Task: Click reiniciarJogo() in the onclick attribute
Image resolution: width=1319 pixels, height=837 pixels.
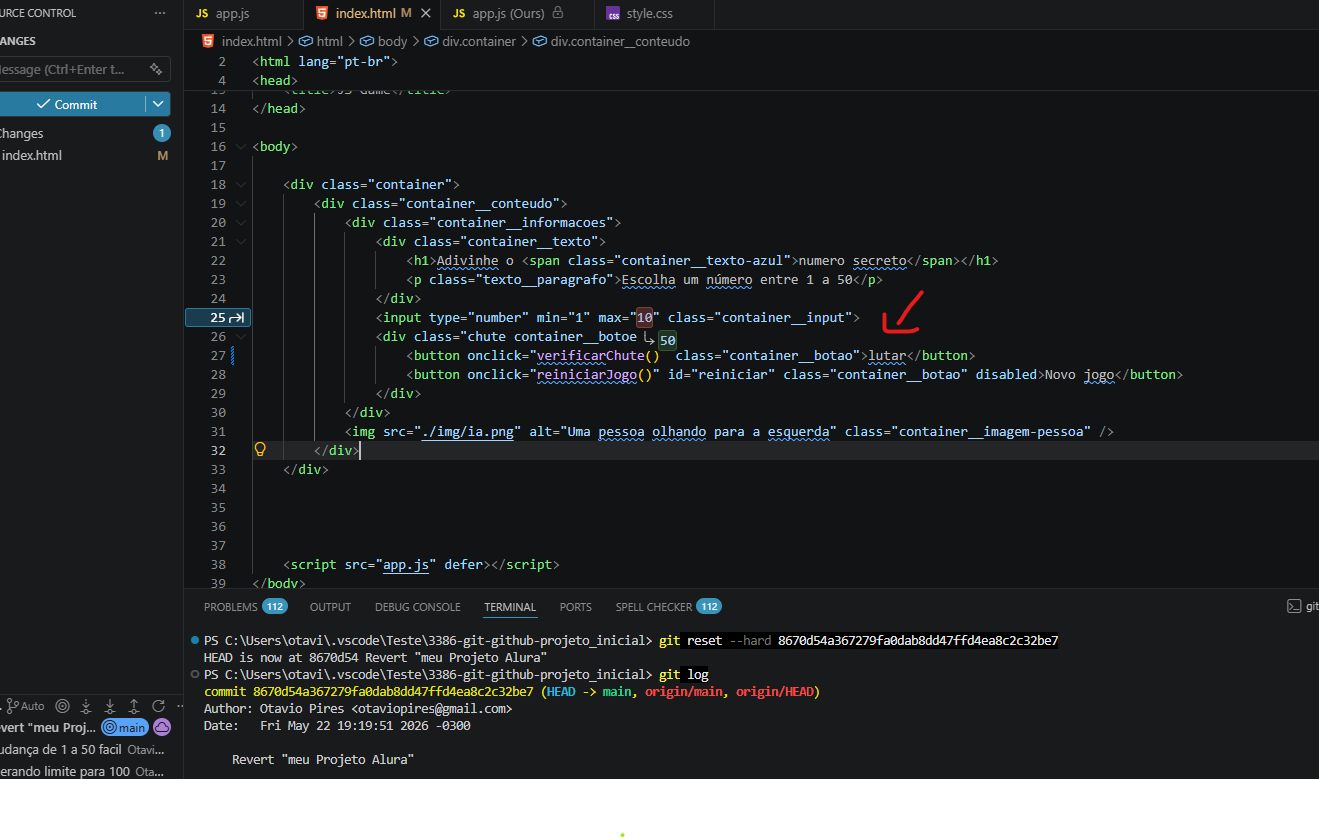Action: coord(594,374)
